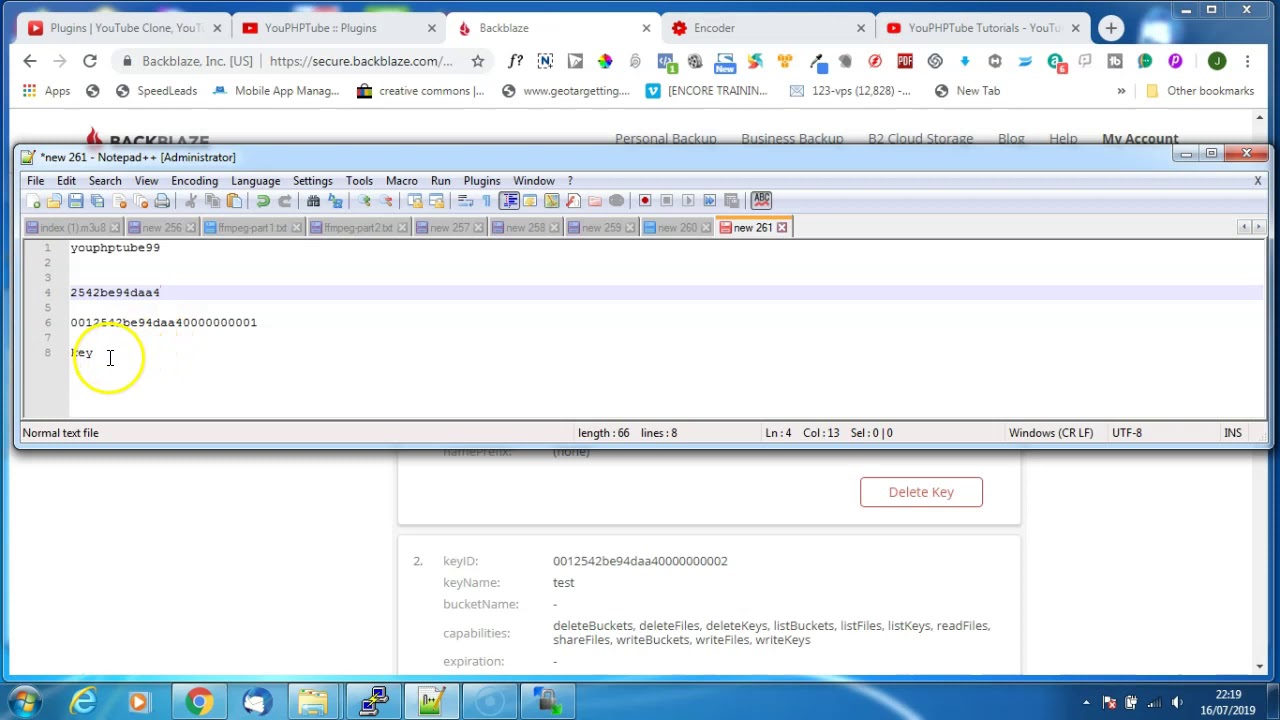This screenshot has height=720, width=1280.
Task: Open the SpeedLeads bookmark
Action: pos(156,91)
